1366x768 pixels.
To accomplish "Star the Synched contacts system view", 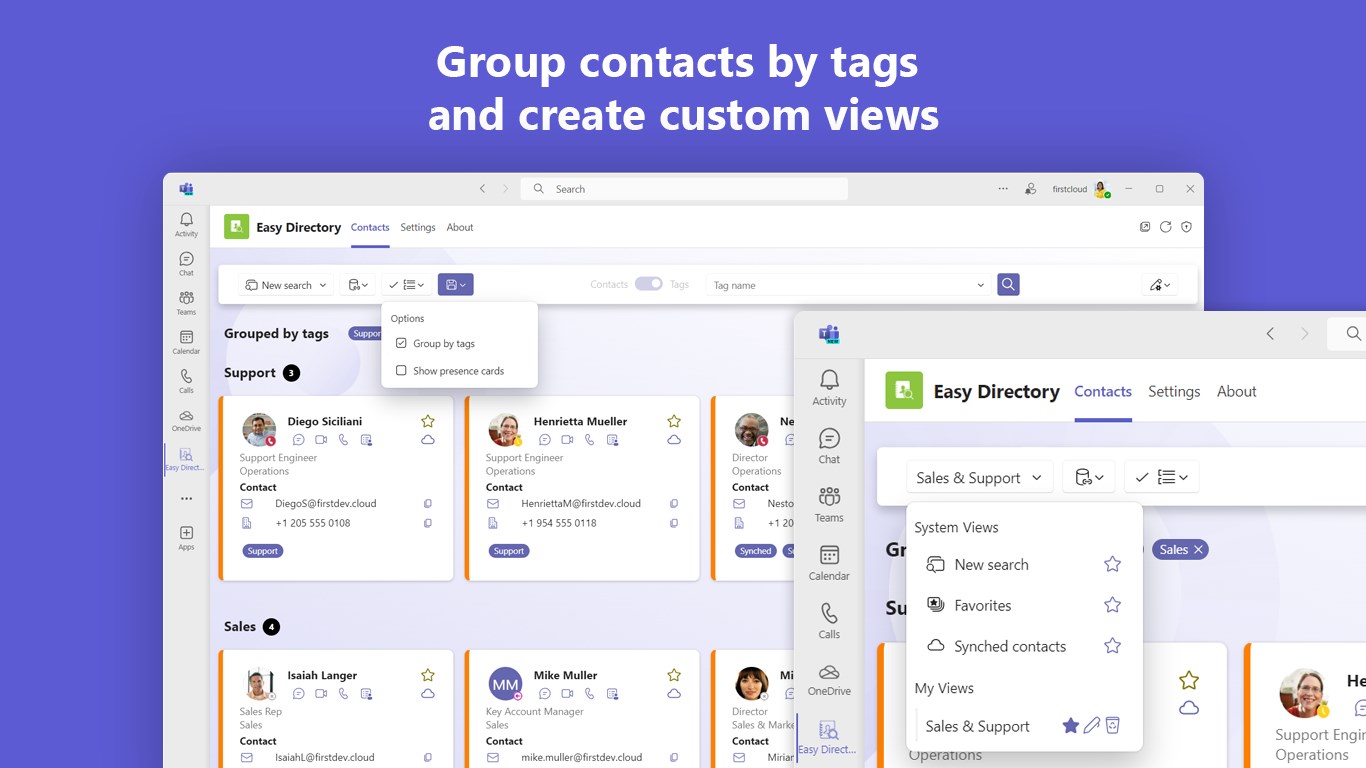I will [x=1112, y=646].
